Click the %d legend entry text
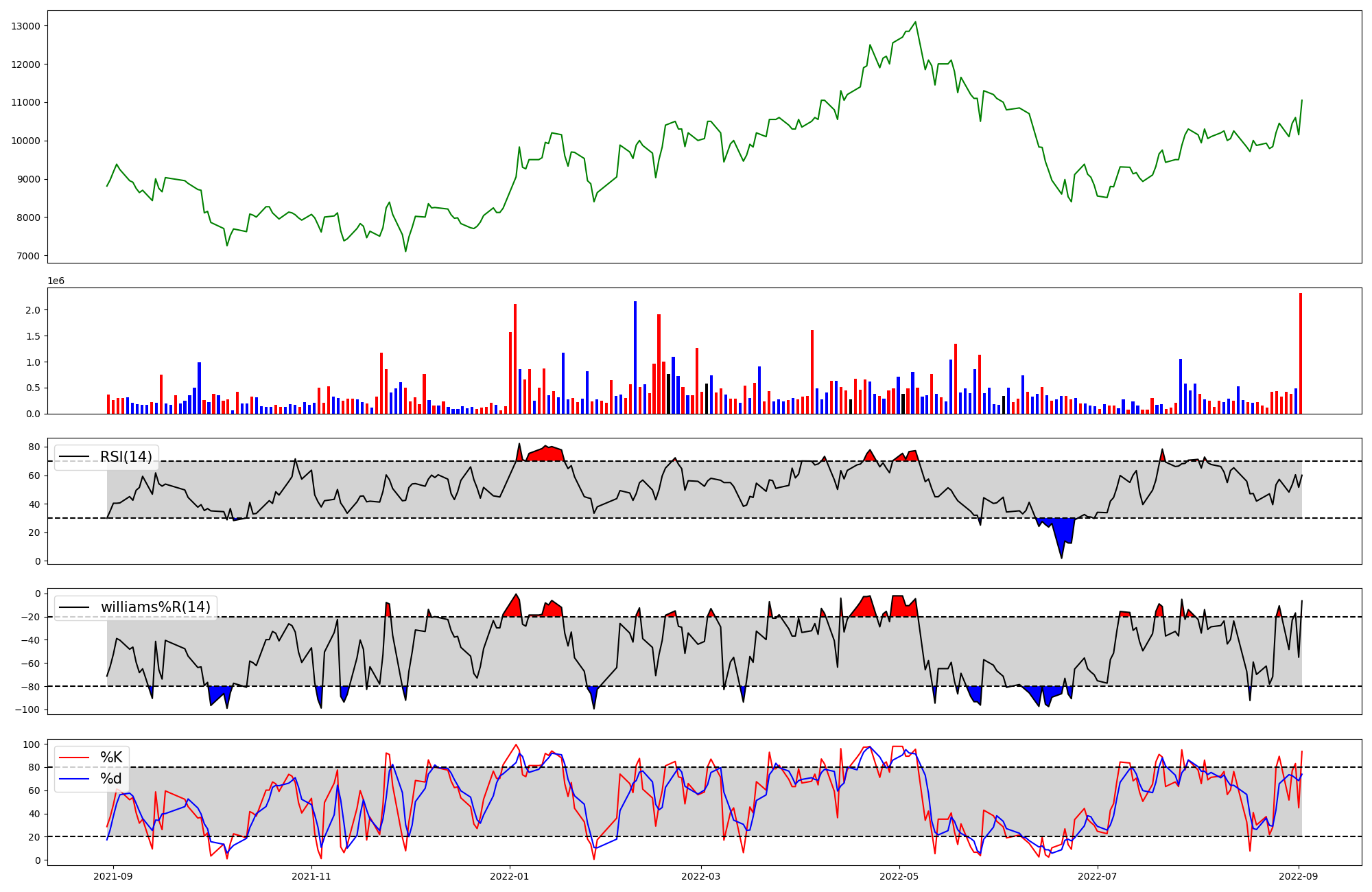The image size is (1372, 892). (x=111, y=779)
